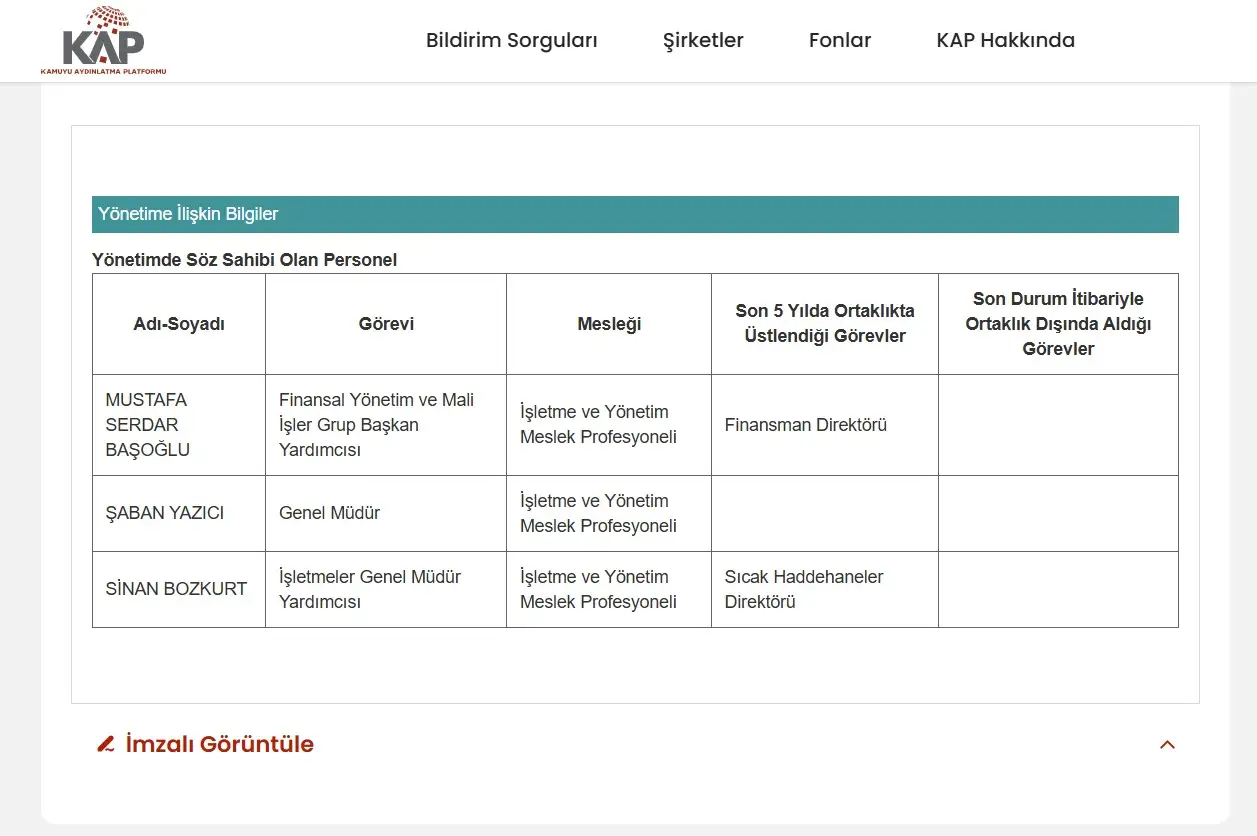Collapse the section with the chevron arrow

(x=1167, y=745)
